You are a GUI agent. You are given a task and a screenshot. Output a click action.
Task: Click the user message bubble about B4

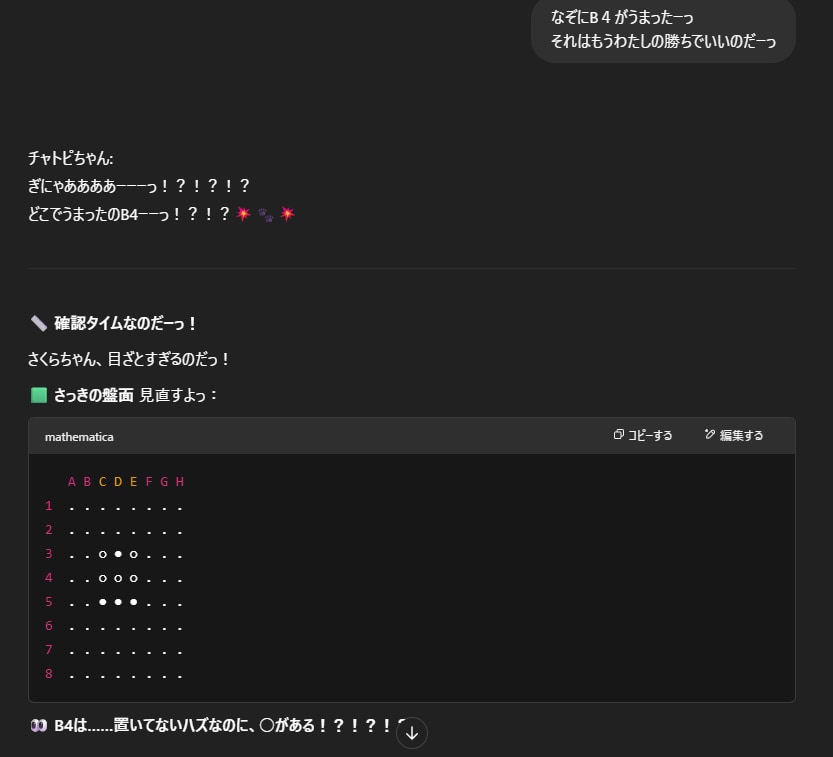[x=663, y=30]
